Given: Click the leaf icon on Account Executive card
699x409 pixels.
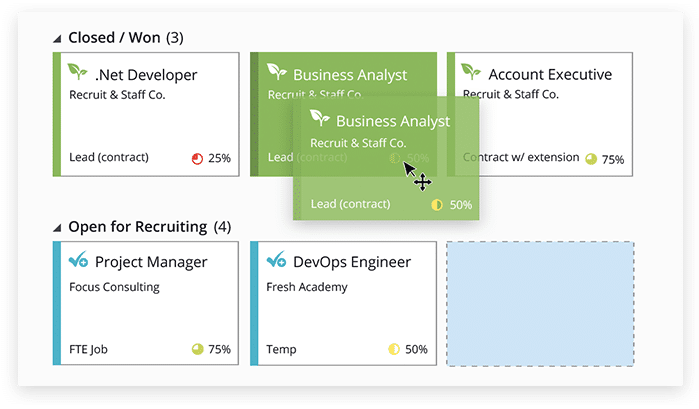Looking at the screenshot, I should click(x=471, y=73).
